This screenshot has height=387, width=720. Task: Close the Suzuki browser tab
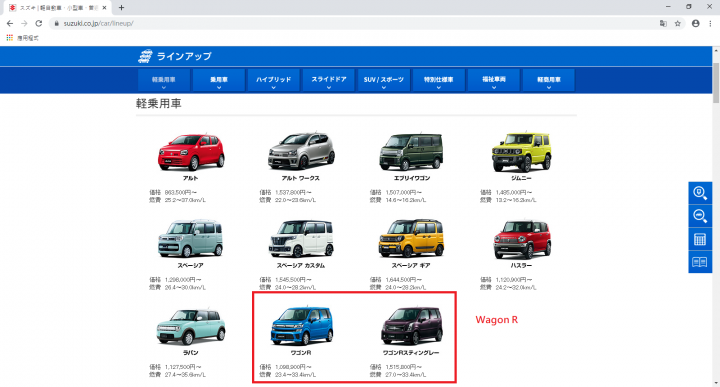pyautogui.click(x=104, y=8)
